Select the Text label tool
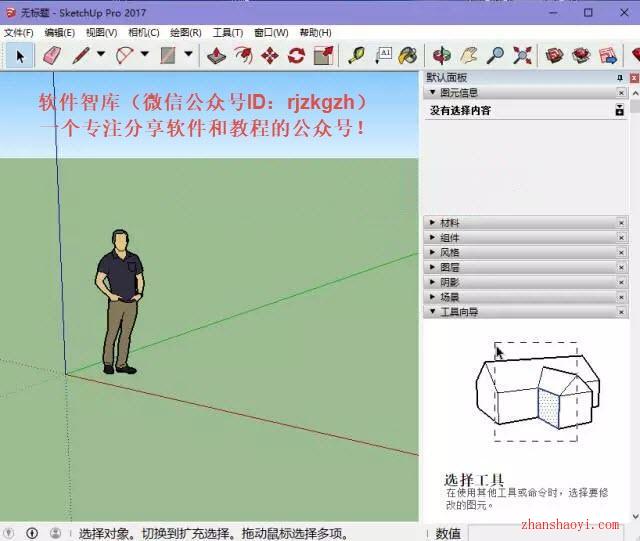This screenshot has width=640, height=541. click(x=383, y=56)
